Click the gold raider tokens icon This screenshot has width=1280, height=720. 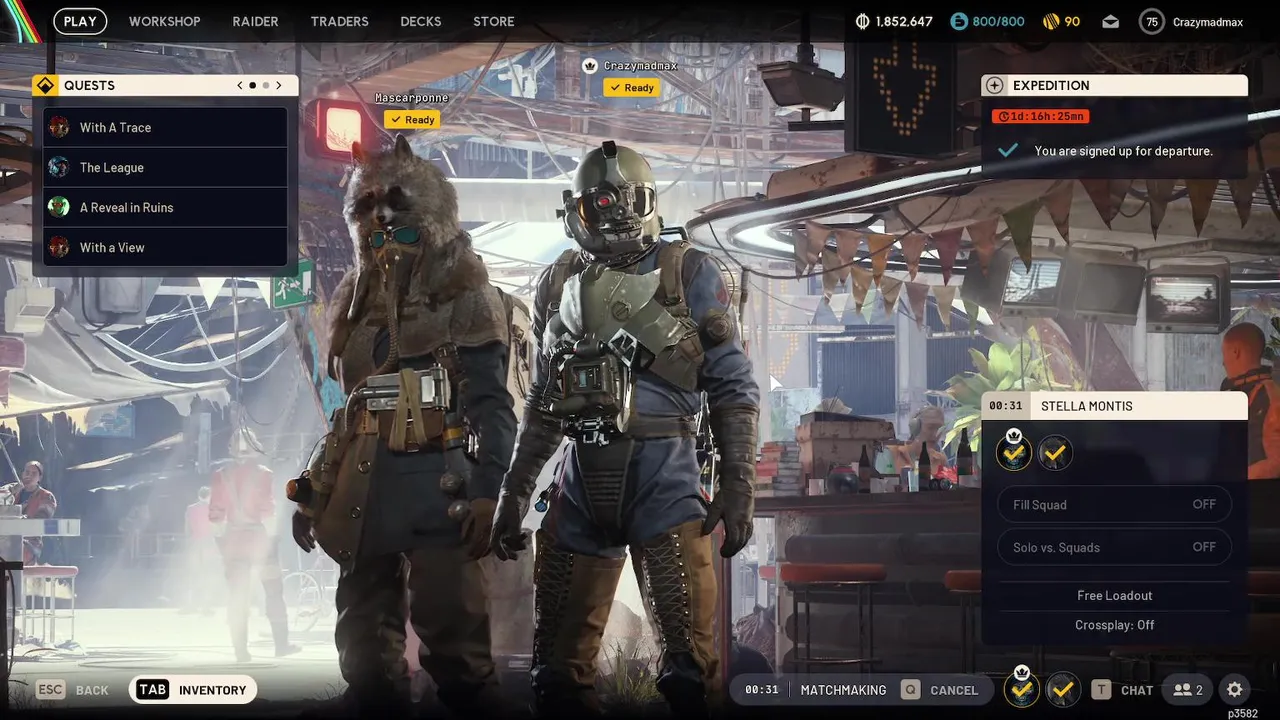click(1050, 21)
